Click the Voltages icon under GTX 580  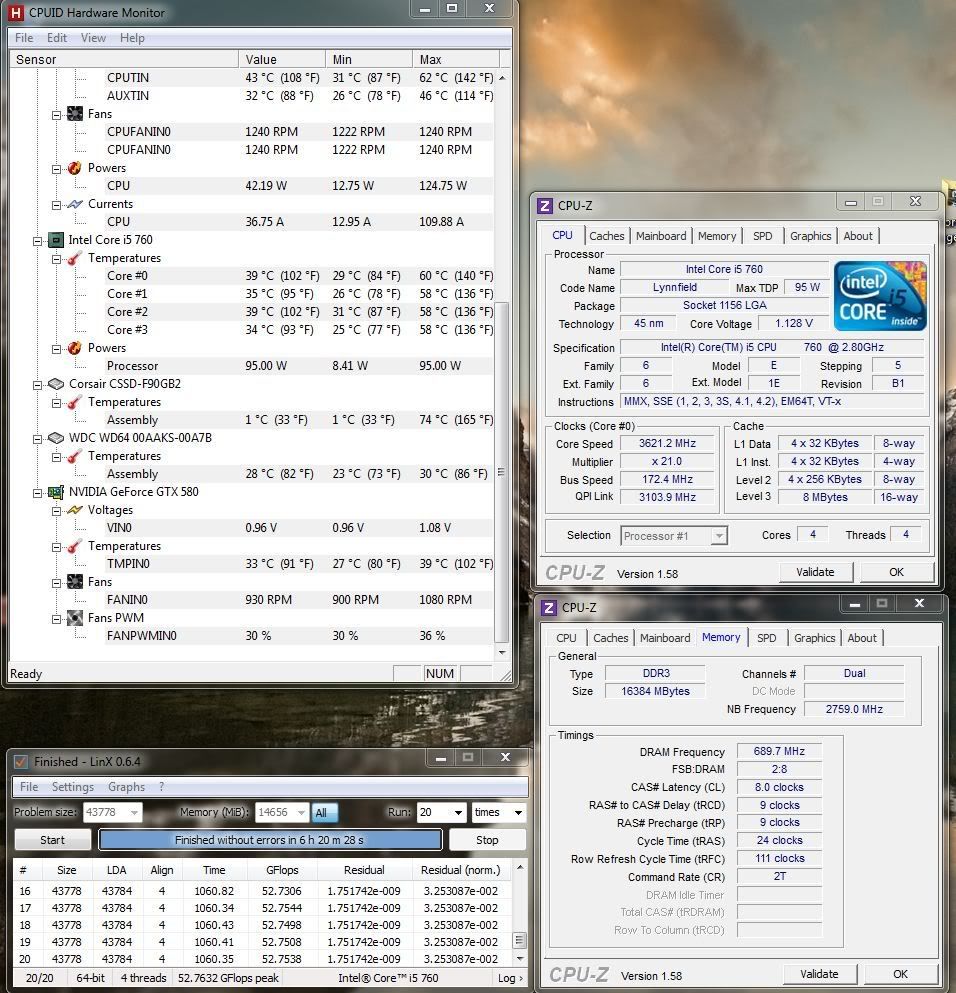[75, 510]
